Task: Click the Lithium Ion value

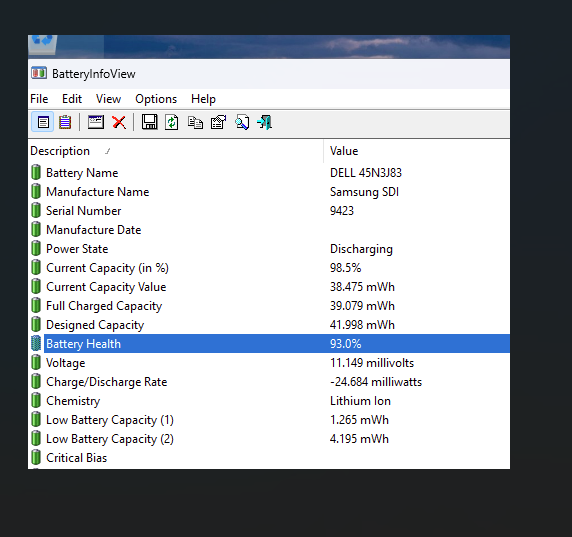Action: [360, 401]
